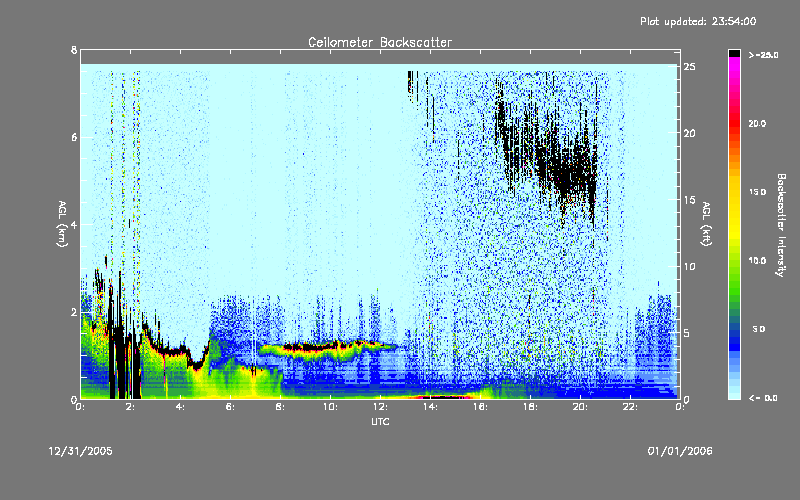This screenshot has height=500, width=800.
Task: Click the '20:' hour tick label
Action: [x=581, y=407]
